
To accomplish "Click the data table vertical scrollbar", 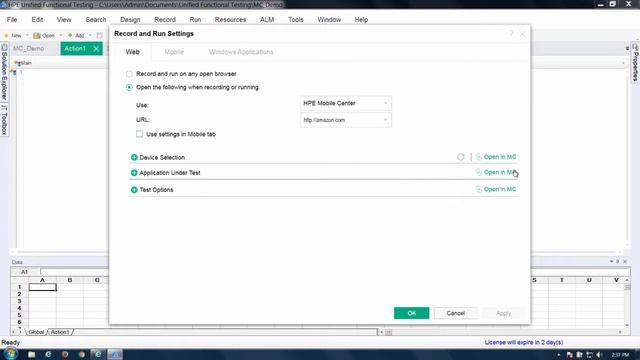I will coord(627,303).
